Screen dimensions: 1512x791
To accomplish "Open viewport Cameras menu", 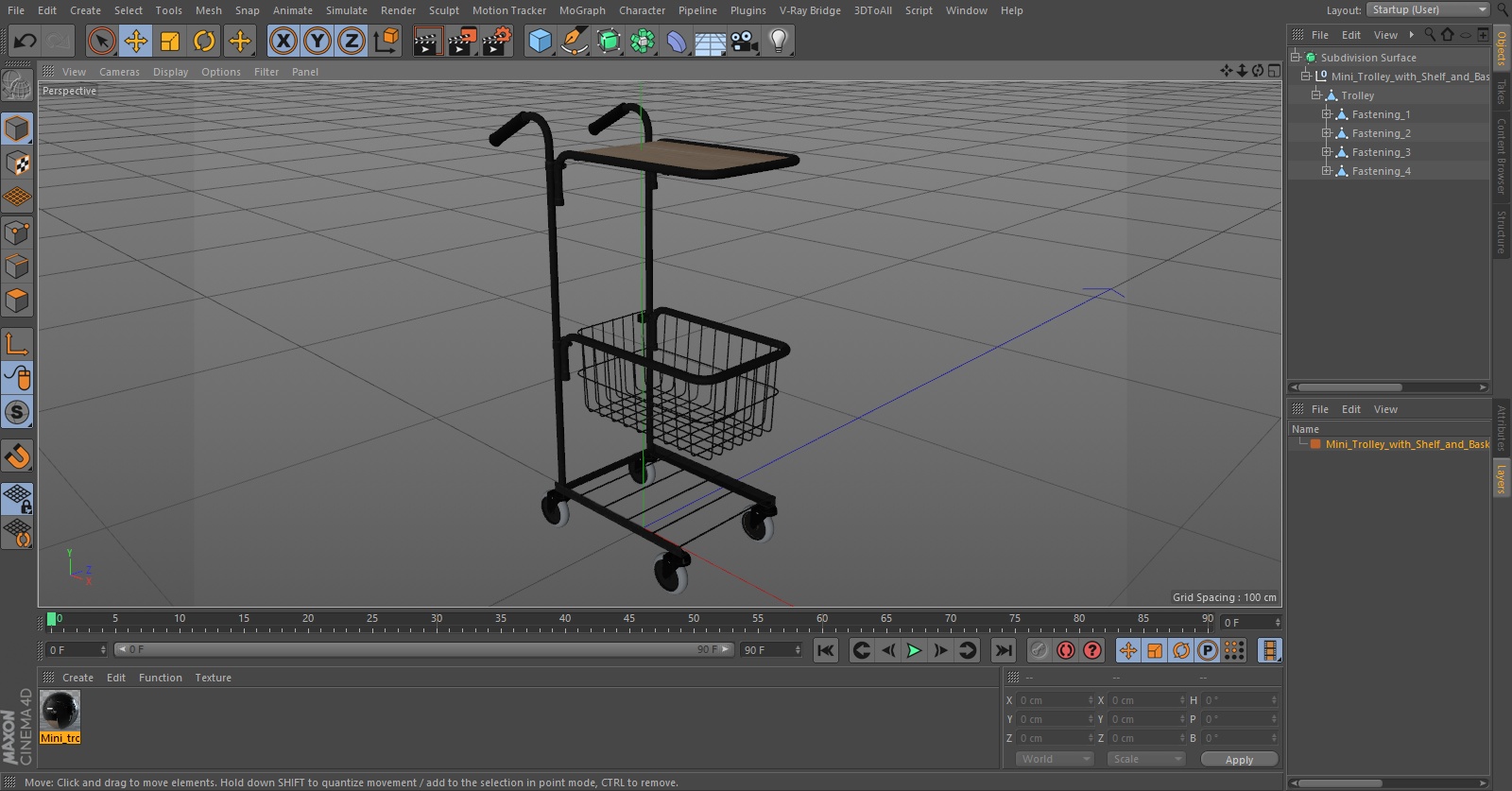I will point(119,72).
